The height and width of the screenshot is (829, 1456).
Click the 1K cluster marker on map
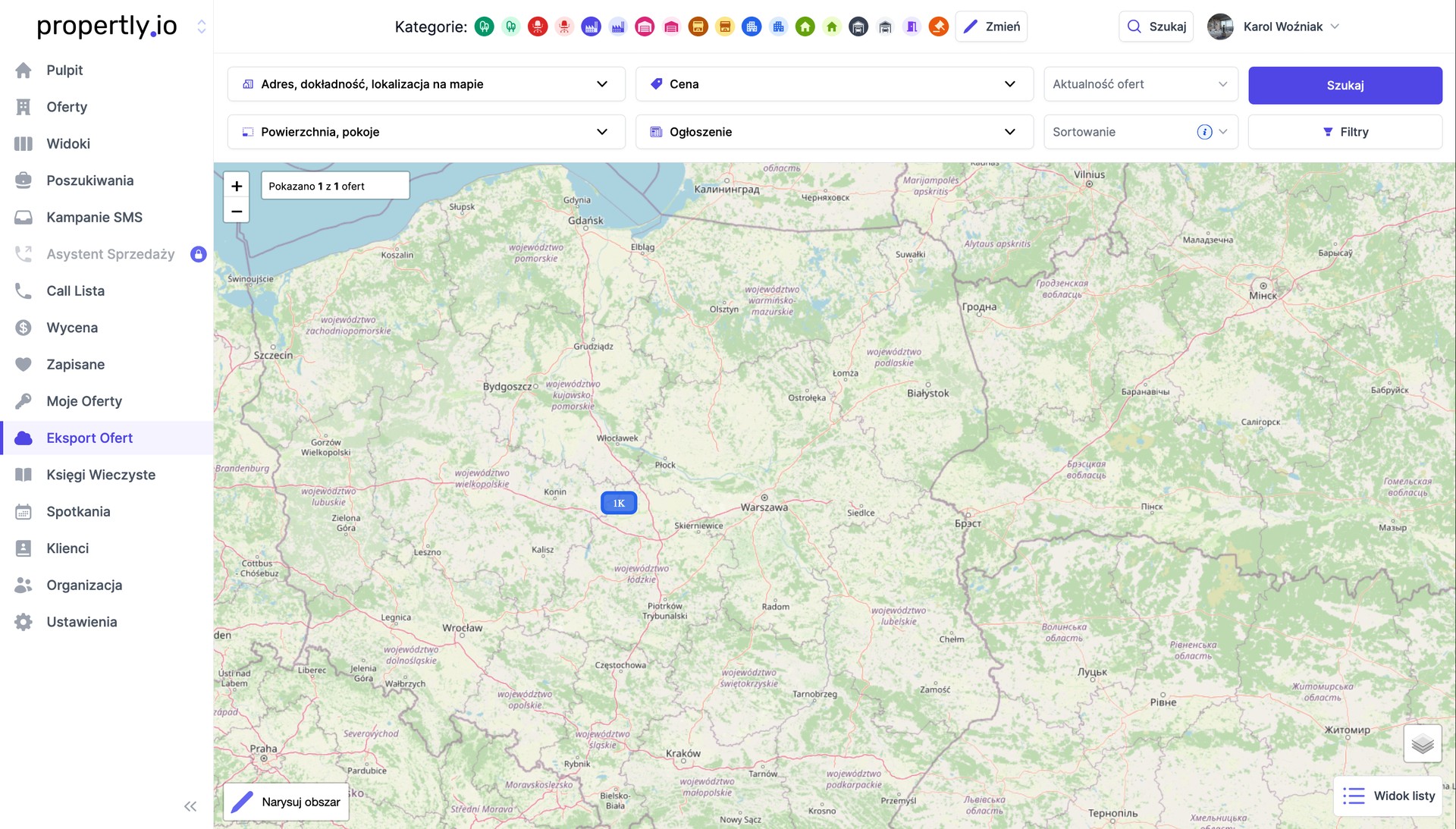pyautogui.click(x=619, y=503)
